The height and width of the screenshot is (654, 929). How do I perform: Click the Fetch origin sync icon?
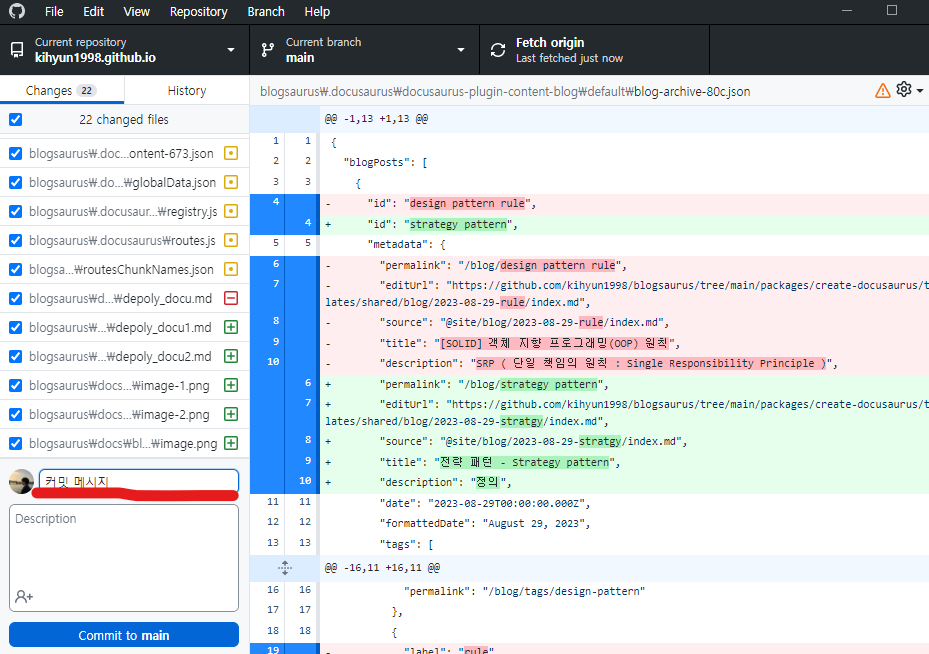[x=498, y=50]
